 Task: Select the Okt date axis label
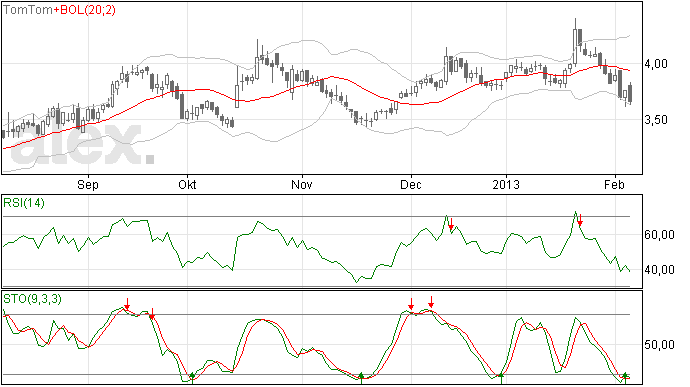pos(187,184)
